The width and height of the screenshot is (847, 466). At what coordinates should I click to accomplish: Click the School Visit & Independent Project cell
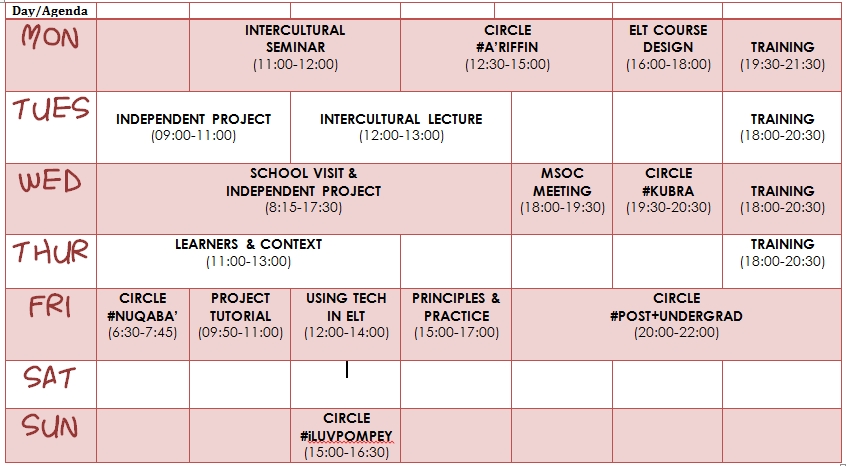[304, 199]
